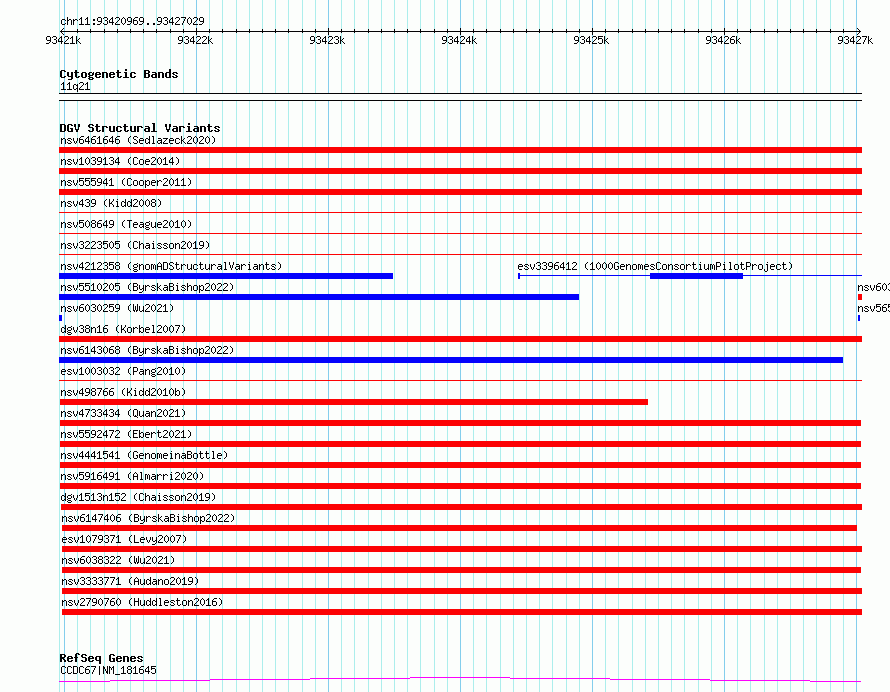Open nsv6030259 (Wu2021) variant label
Screen dimensions: 890x692
117,308
